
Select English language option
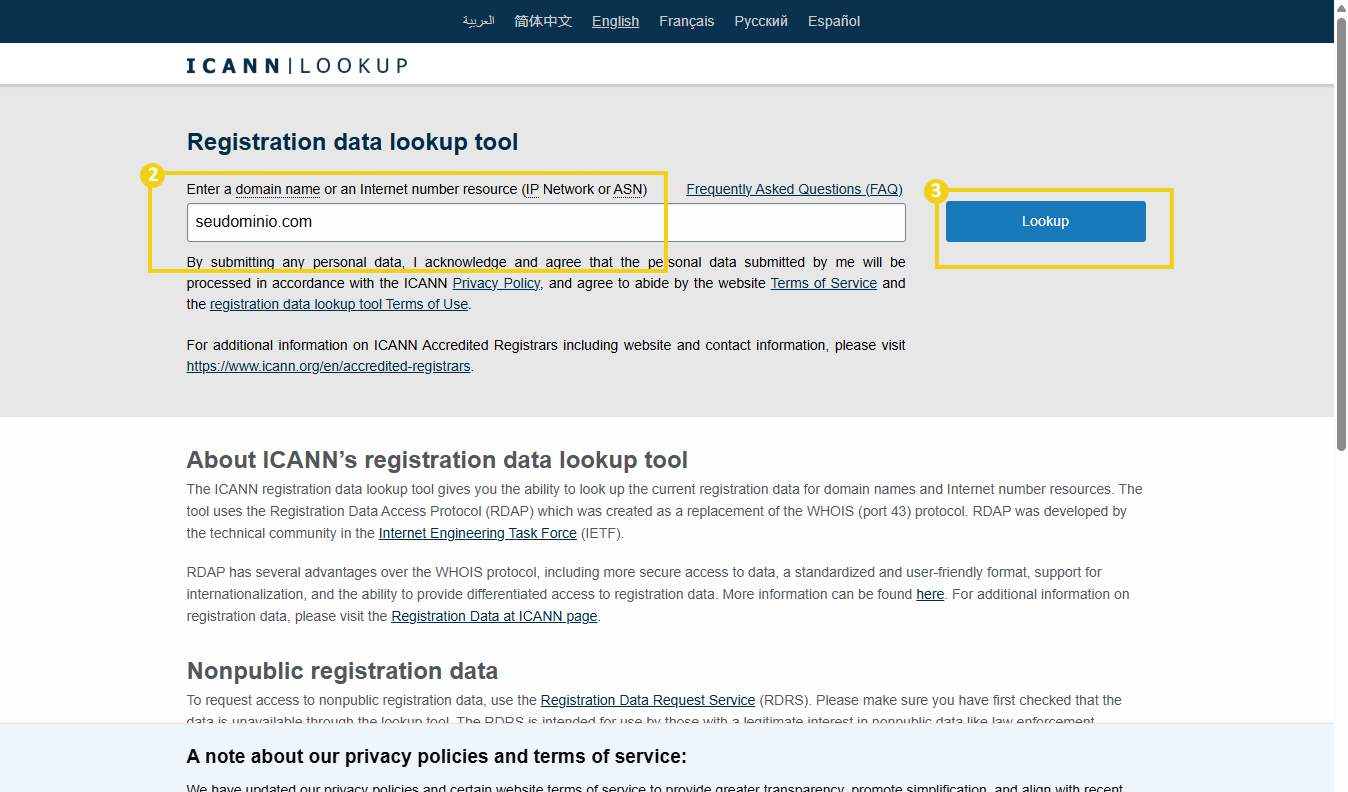[615, 21]
